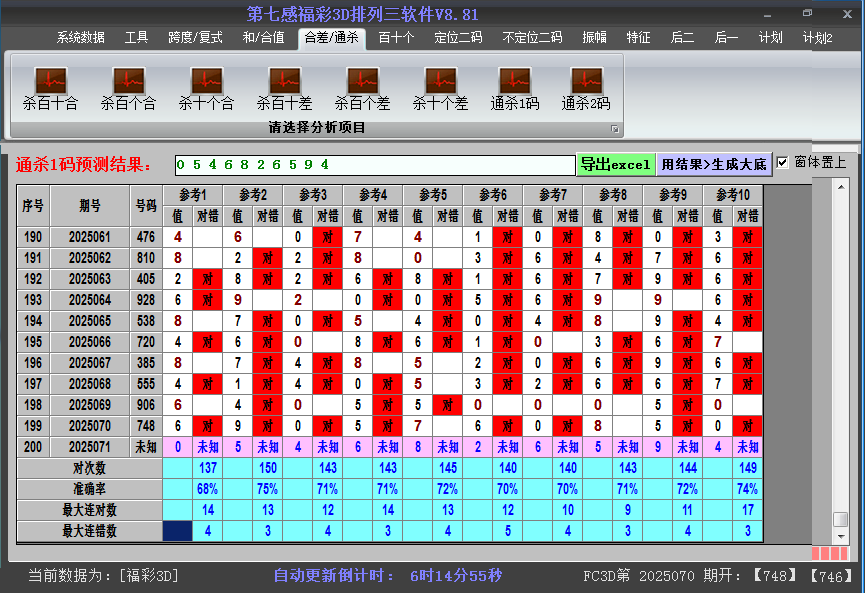
Task: Switch to the 计划2 tab
Action: pos(818,38)
